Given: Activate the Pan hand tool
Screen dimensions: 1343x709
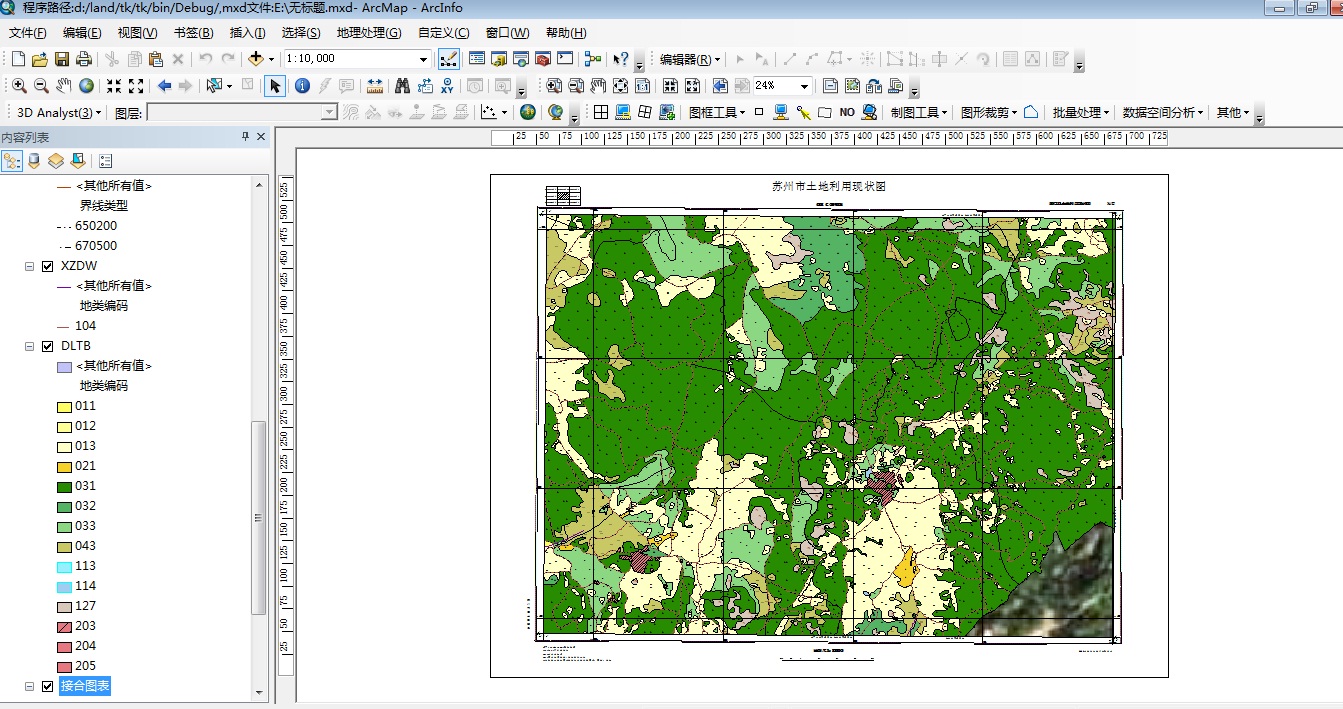Looking at the screenshot, I should coord(64,86).
